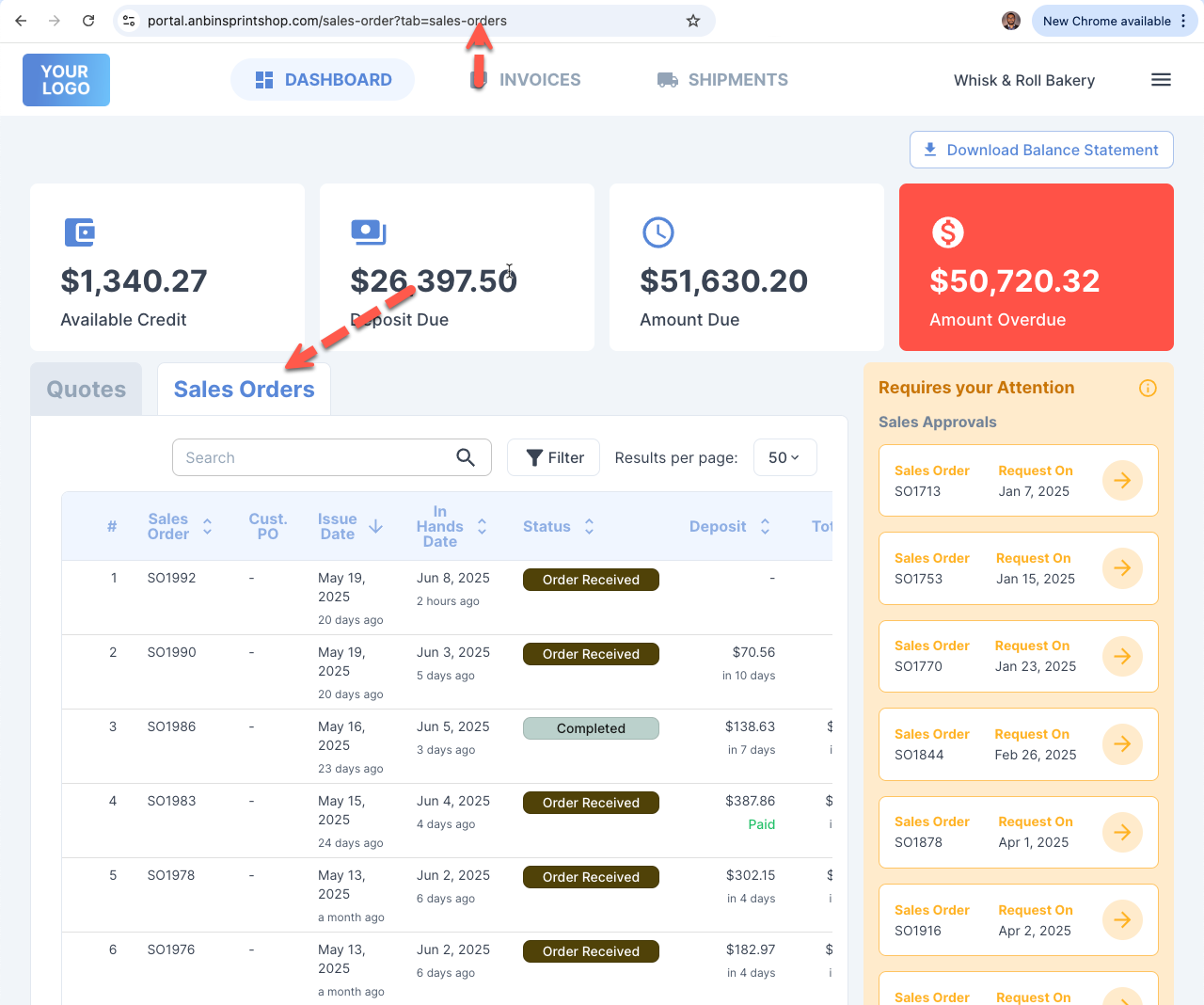Click the search magnifier icon
The height and width of the screenshot is (1005, 1204).
point(466,457)
